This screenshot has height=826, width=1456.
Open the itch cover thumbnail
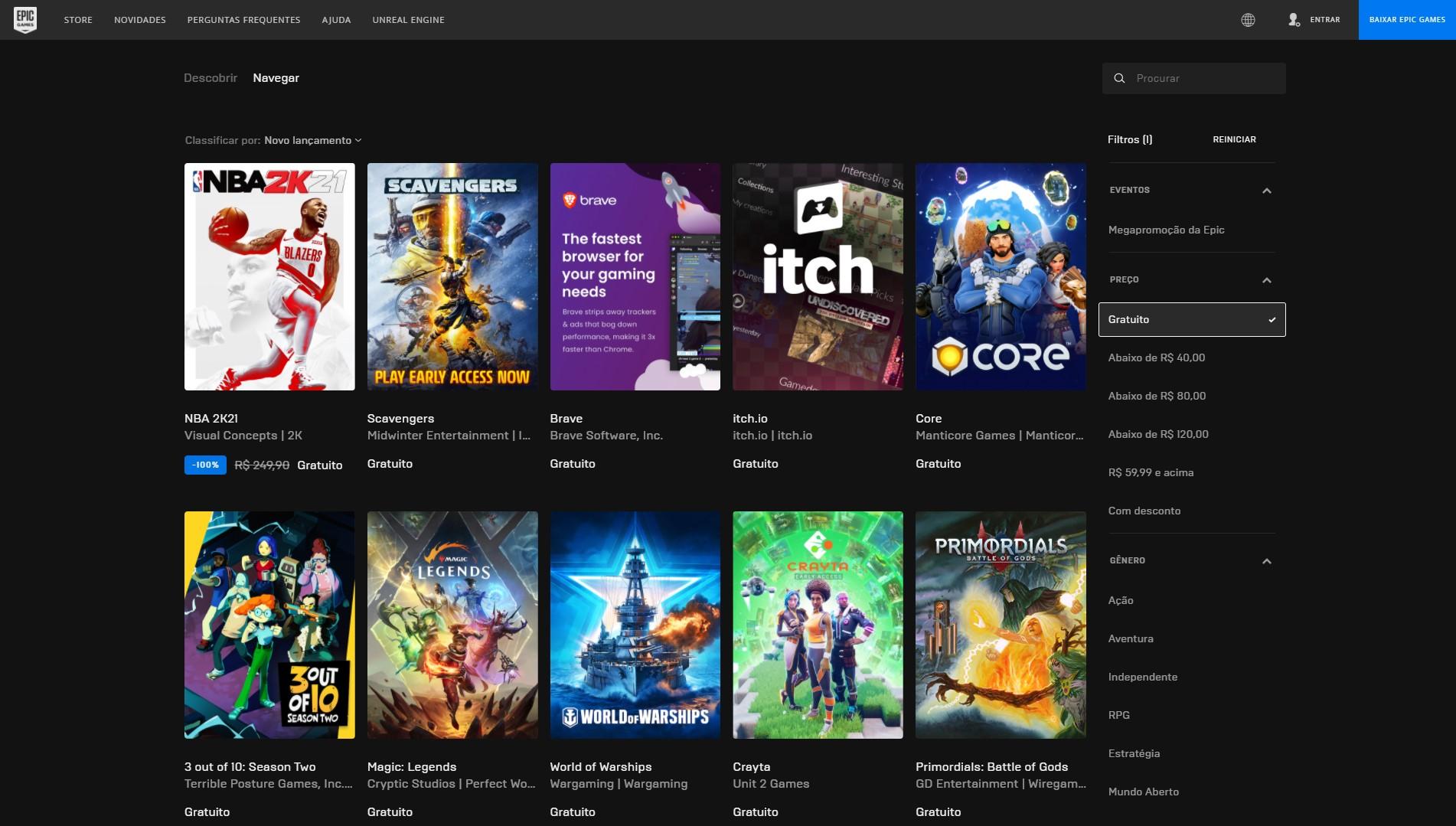[818, 276]
